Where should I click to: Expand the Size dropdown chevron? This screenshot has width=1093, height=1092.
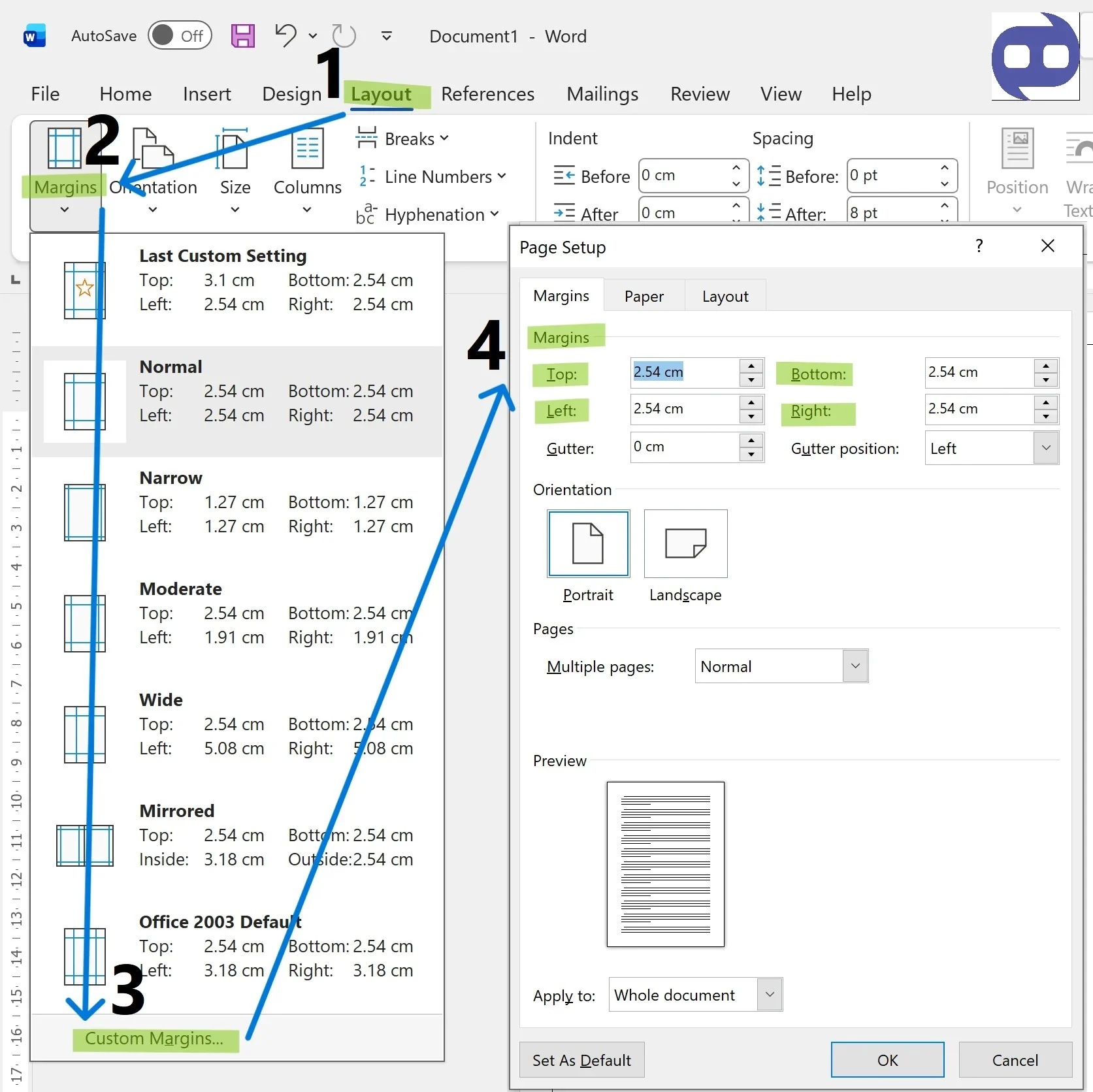[x=235, y=210]
